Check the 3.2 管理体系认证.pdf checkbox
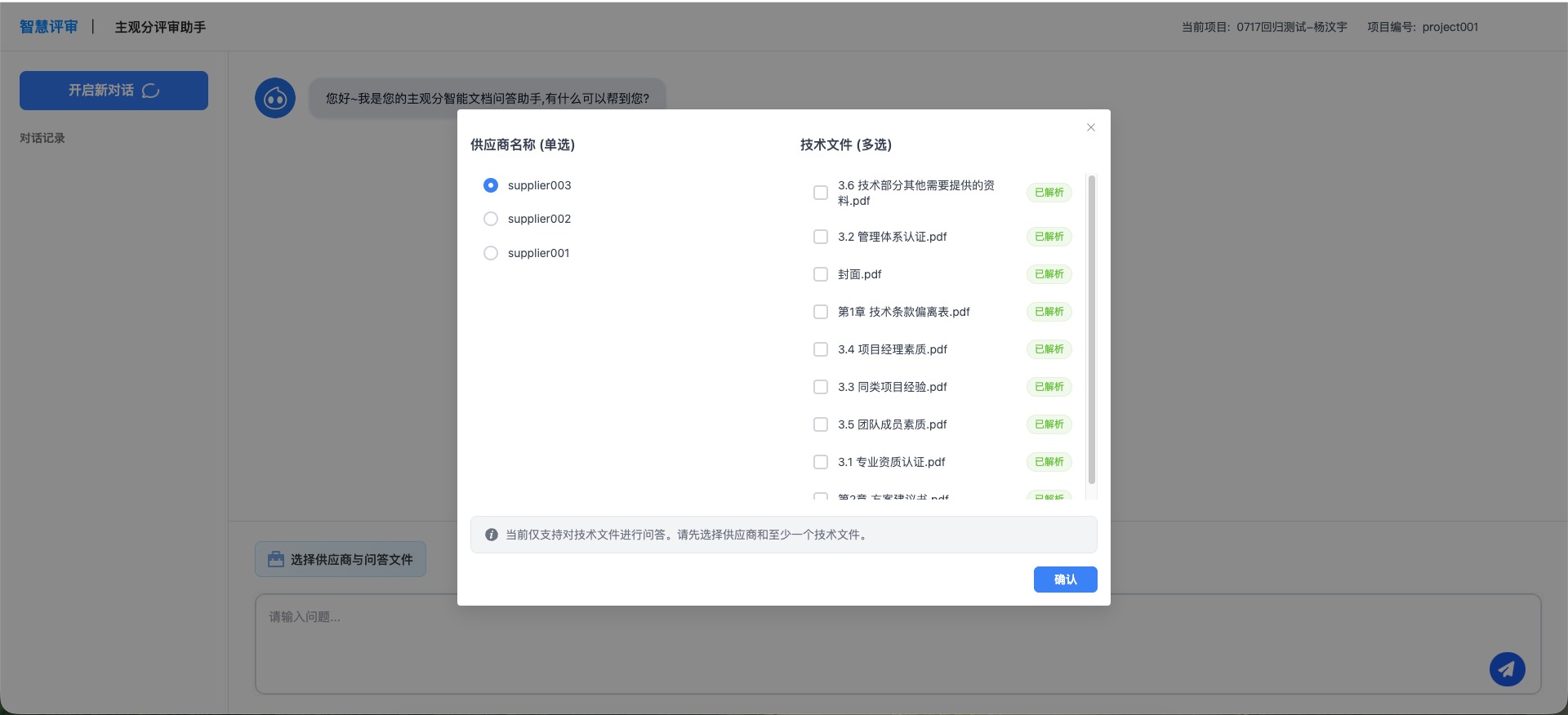 (x=821, y=237)
